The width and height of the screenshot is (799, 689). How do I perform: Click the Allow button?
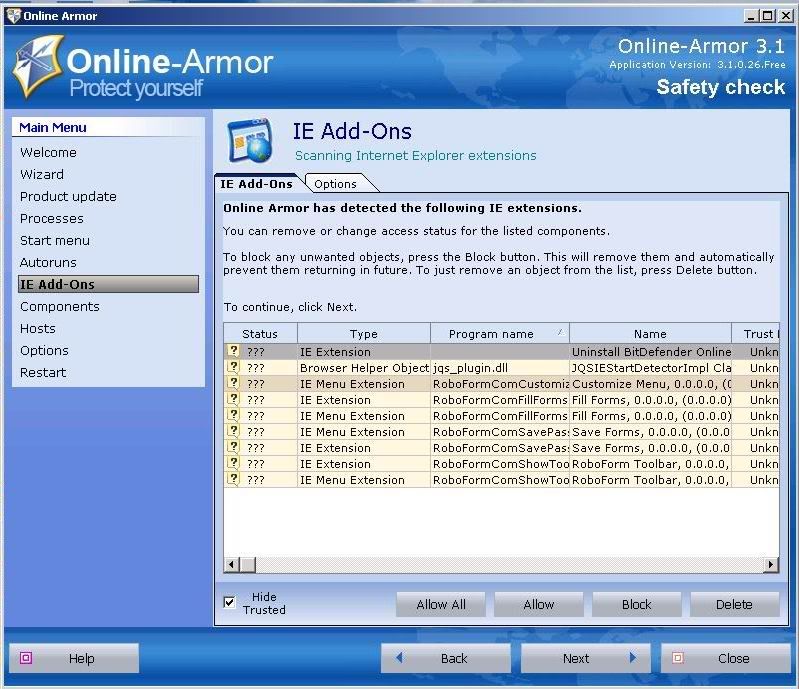pyautogui.click(x=539, y=604)
